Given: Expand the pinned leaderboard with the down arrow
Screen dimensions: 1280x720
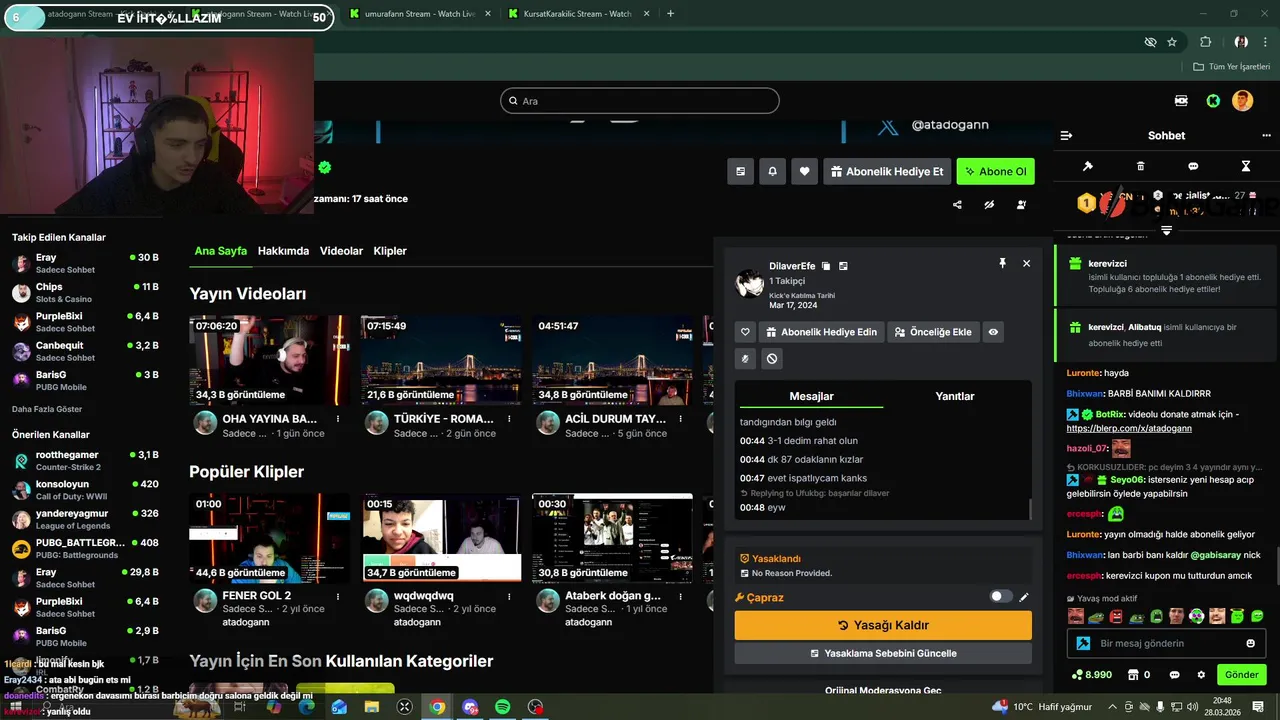Looking at the screenshot, I should (1166, 231).
